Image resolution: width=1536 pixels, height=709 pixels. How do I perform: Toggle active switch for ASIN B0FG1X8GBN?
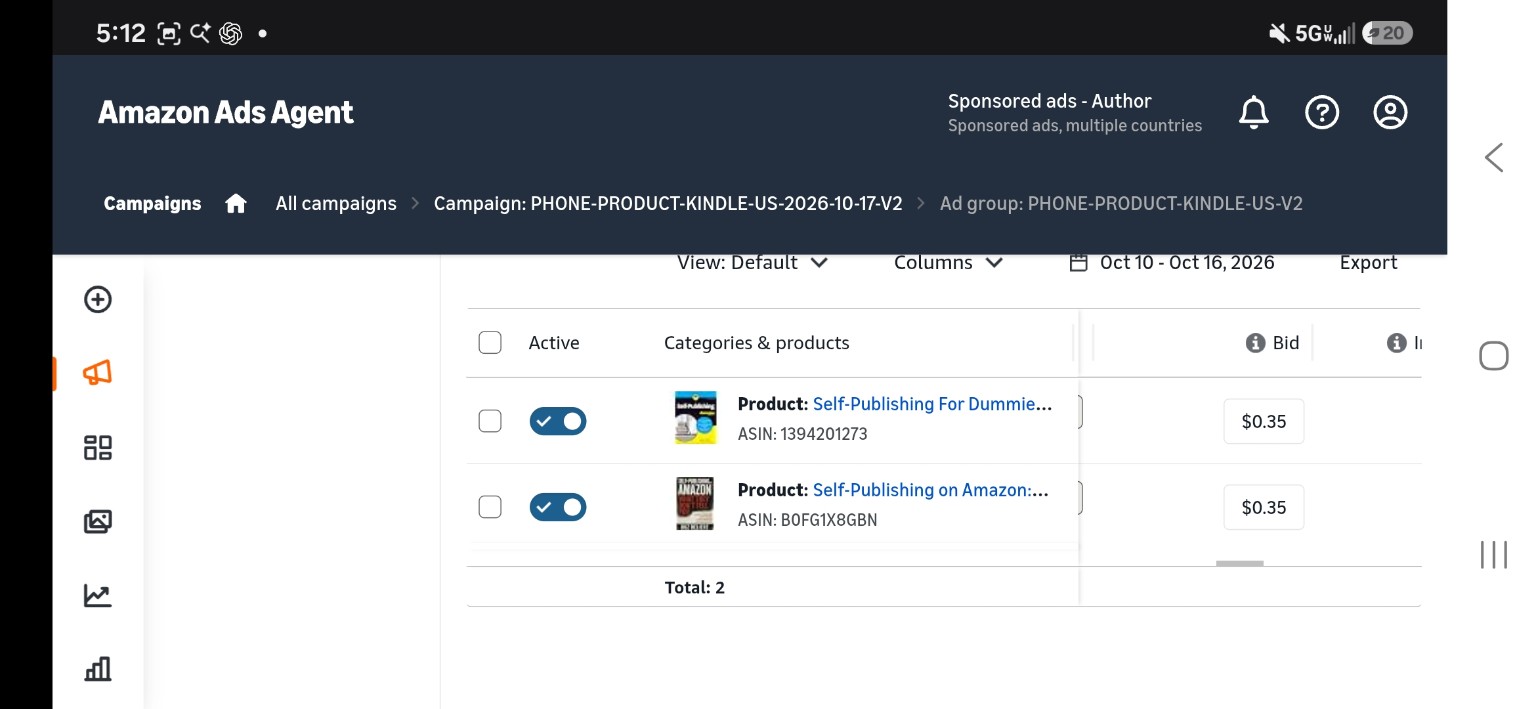(558, 507)
